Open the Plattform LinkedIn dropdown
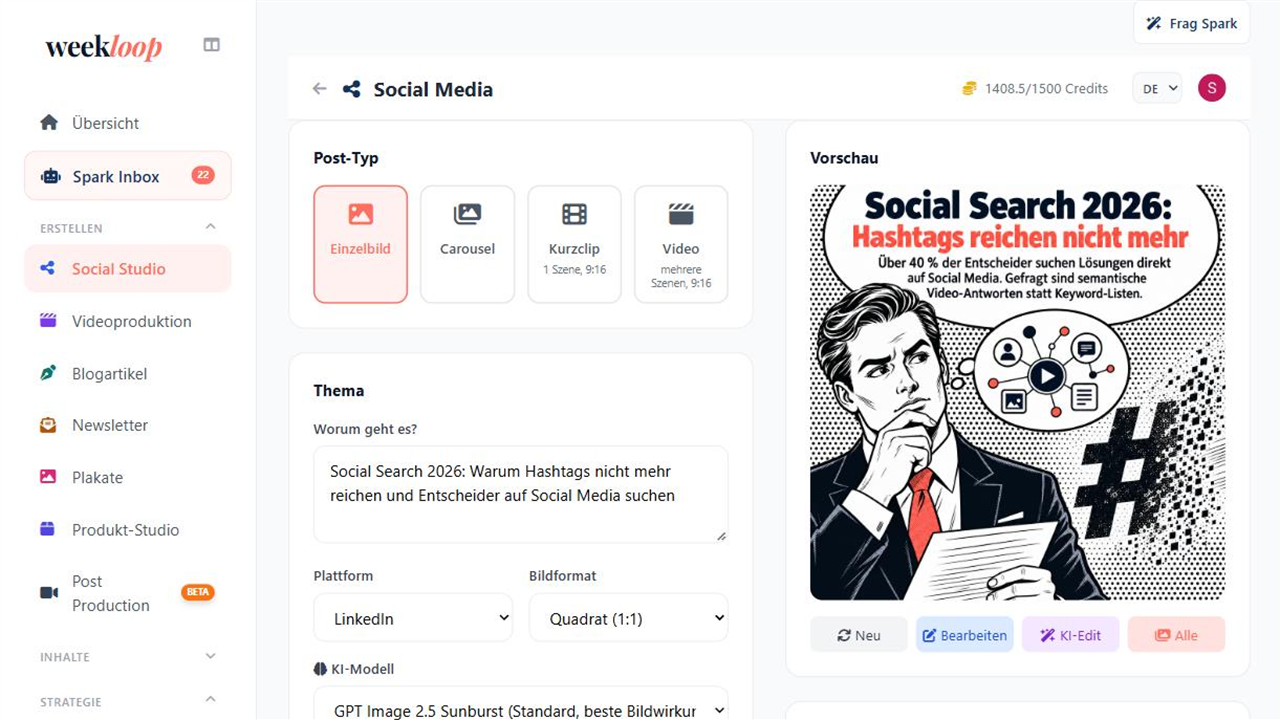 413,618
